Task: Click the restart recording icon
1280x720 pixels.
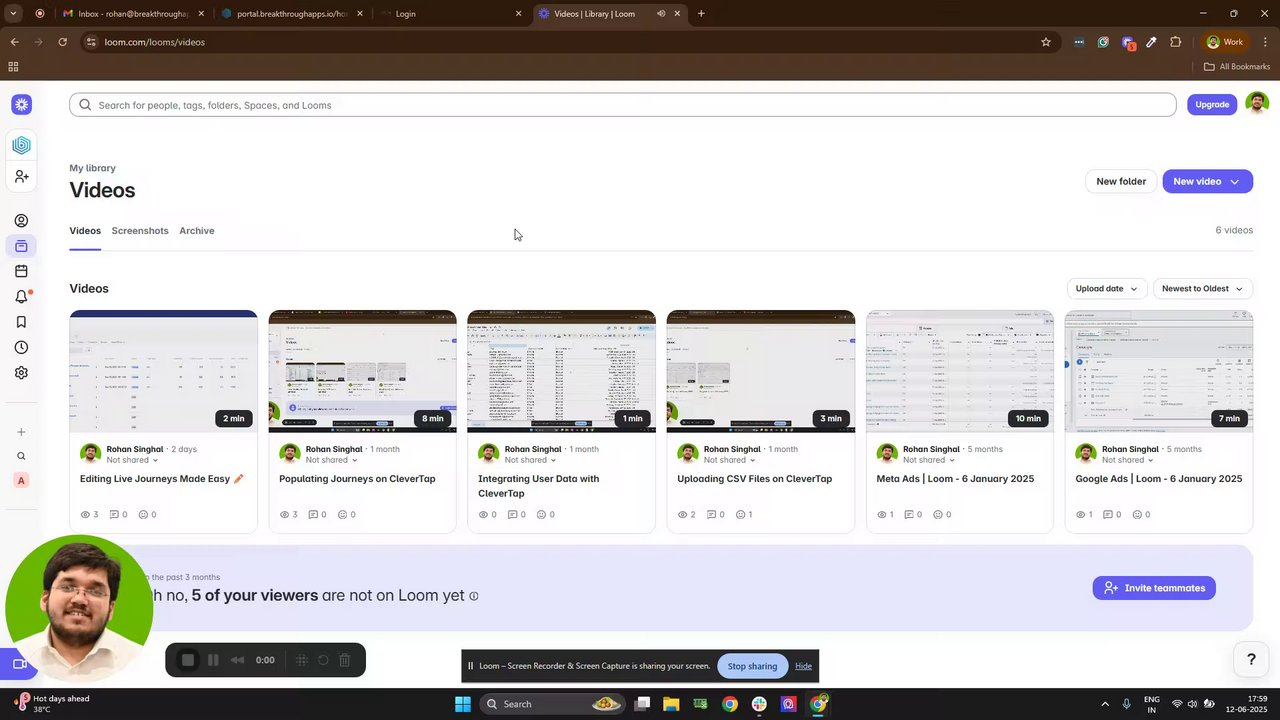Action: click(x=323, y=660)
